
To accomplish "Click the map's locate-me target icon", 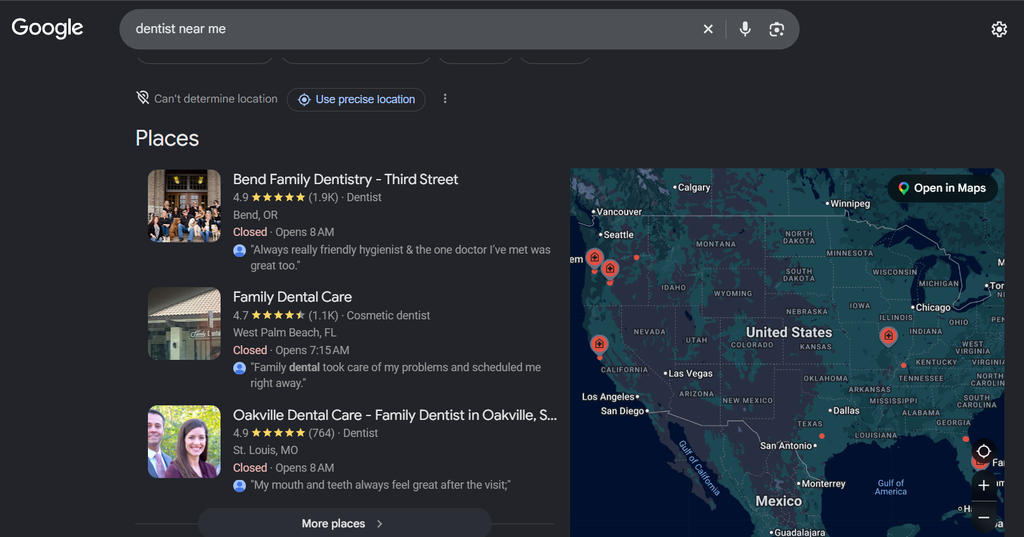I will (984, 451).
